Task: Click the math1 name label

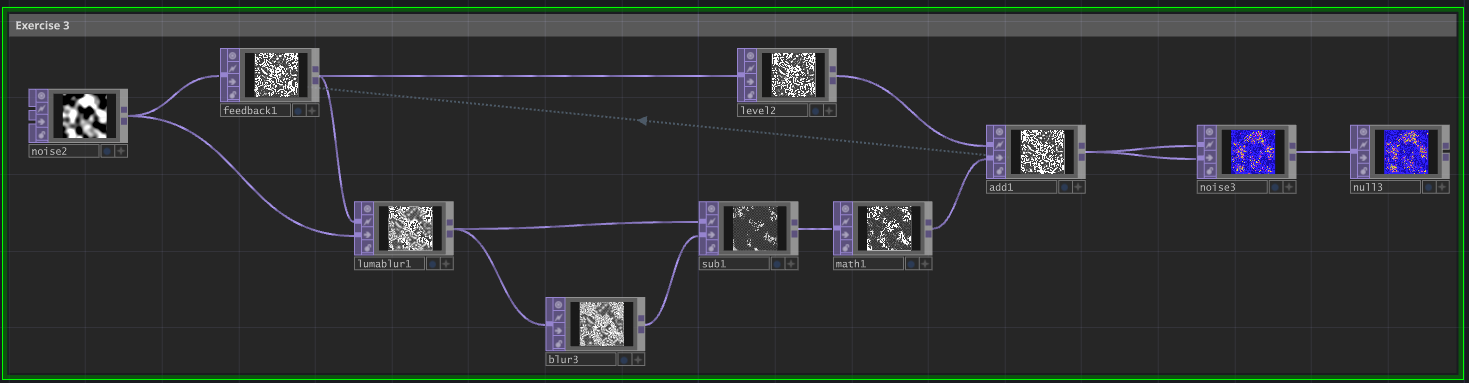Action: point(869,264)
